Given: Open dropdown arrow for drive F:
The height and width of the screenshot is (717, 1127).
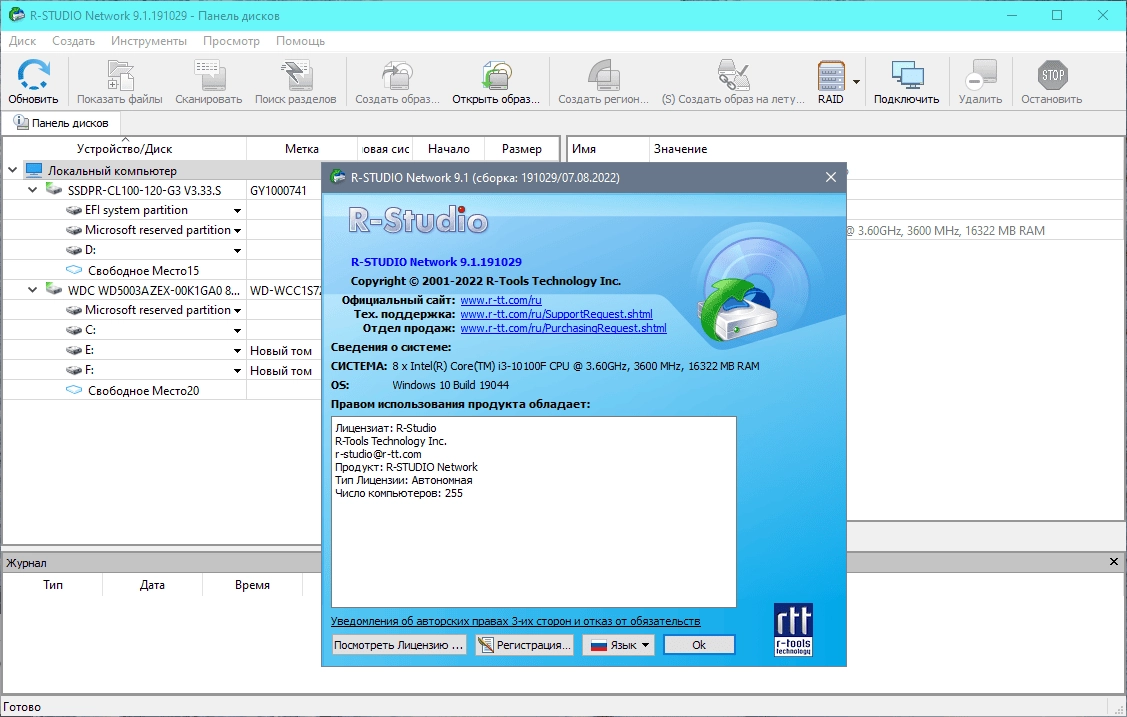Looking at the screenshot, I should tap(237, 371).
